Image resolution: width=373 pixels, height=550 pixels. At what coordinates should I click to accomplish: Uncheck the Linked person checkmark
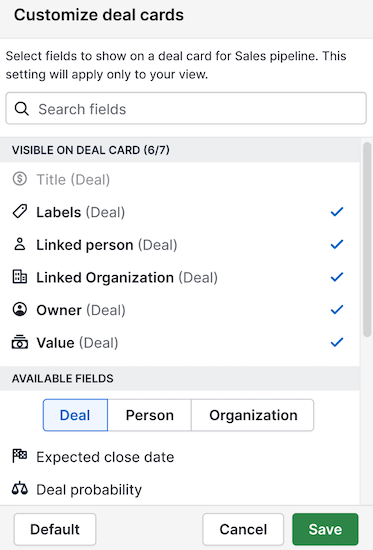[337, 244]
